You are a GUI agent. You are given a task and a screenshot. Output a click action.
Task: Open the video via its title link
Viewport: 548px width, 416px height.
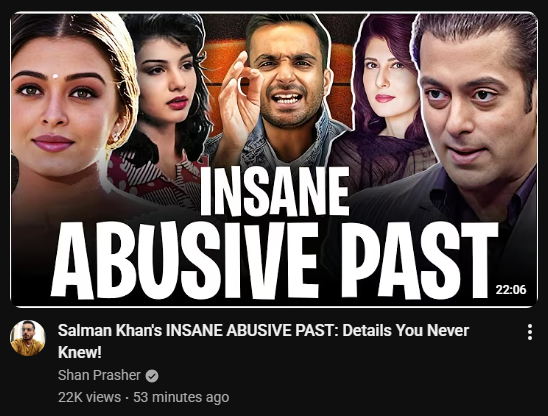click(x=263, y=341)
